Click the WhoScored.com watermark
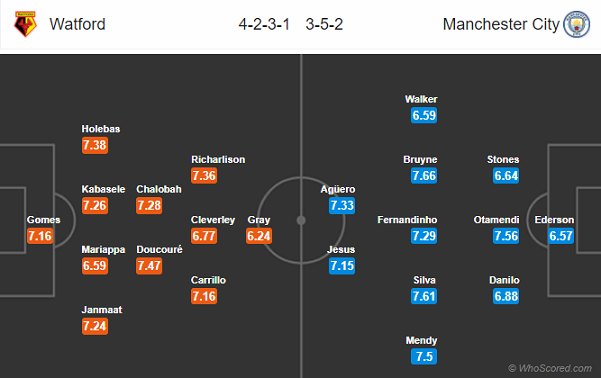The width and height of the screenshot is (601, 378). 550,368
